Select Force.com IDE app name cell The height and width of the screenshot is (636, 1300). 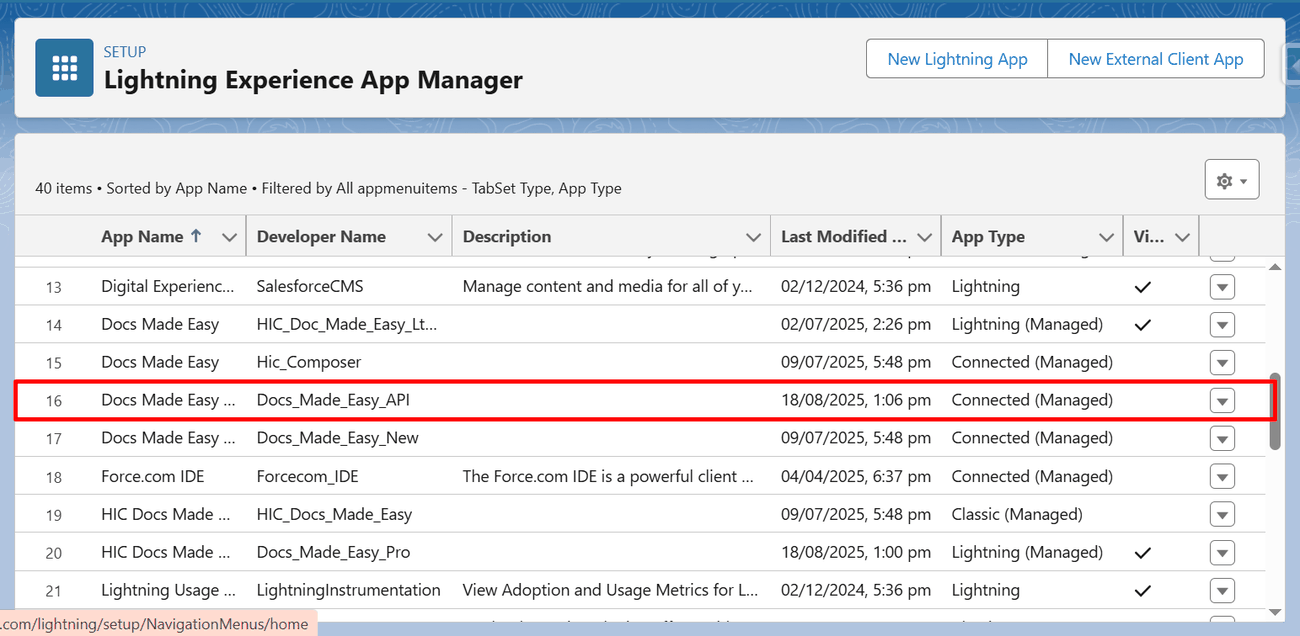[x=152, y=476]
